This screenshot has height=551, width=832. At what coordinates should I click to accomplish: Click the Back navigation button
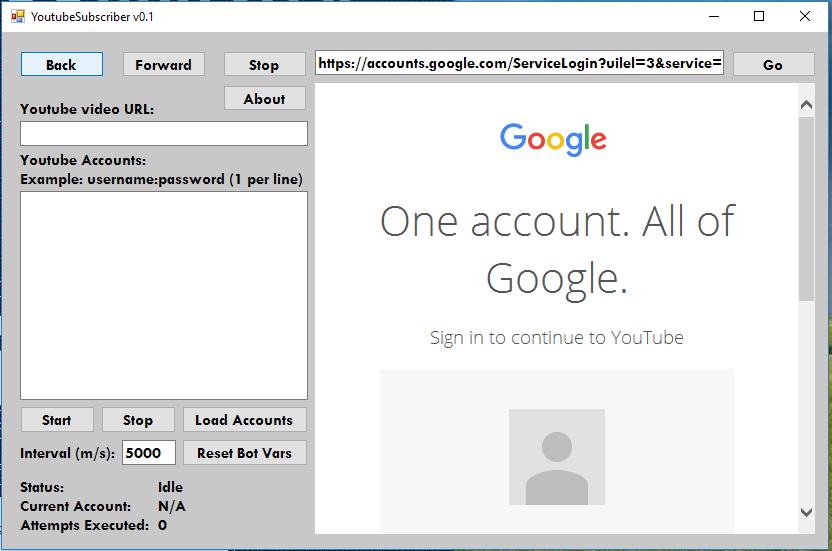pyautogui.click(x=62, y=64)
